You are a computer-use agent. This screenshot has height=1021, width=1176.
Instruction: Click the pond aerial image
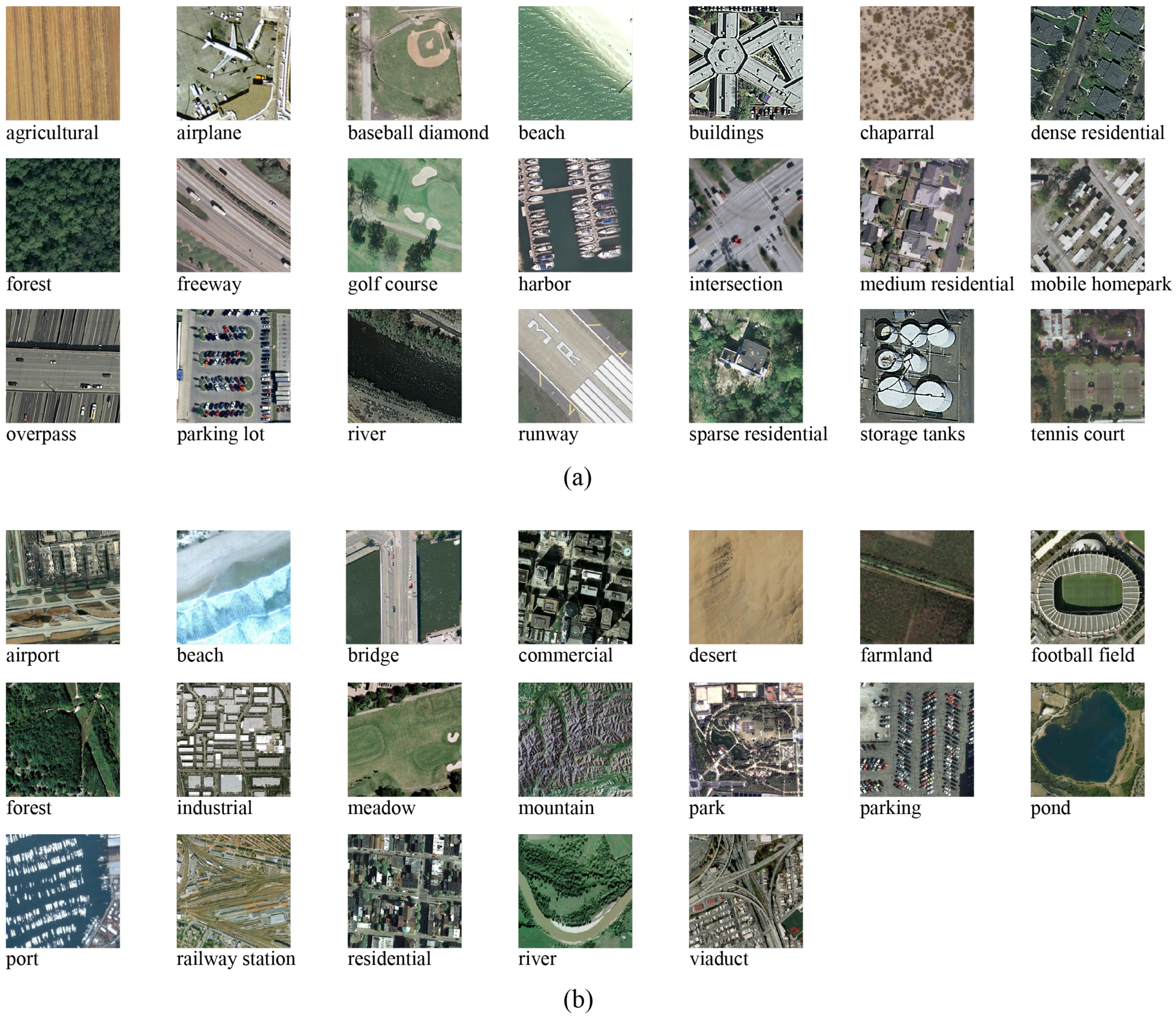click(1087, 739)
